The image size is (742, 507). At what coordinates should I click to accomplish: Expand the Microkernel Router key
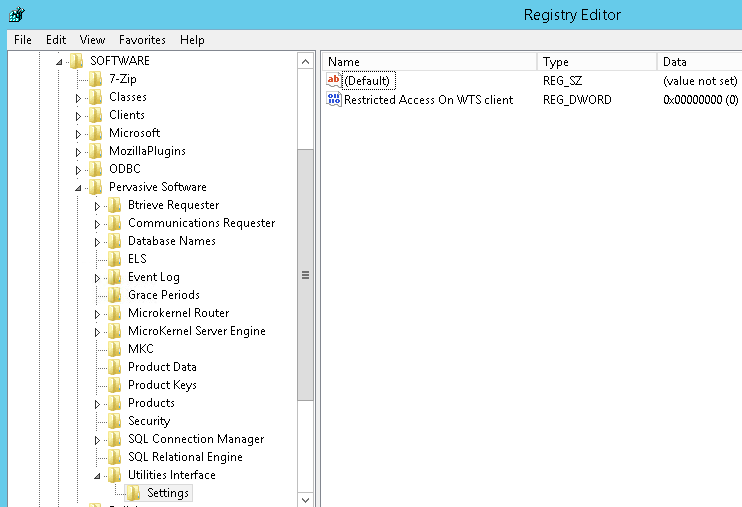pos(97,314)
